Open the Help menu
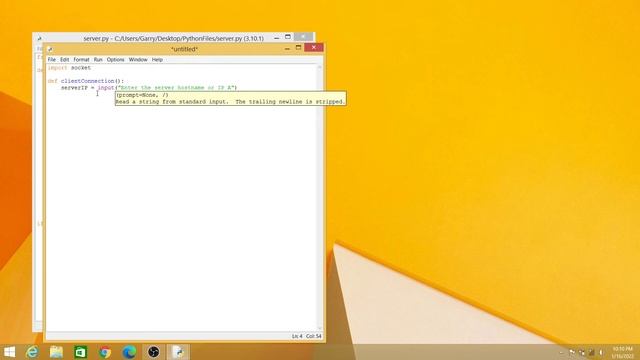 pos(157,60)
